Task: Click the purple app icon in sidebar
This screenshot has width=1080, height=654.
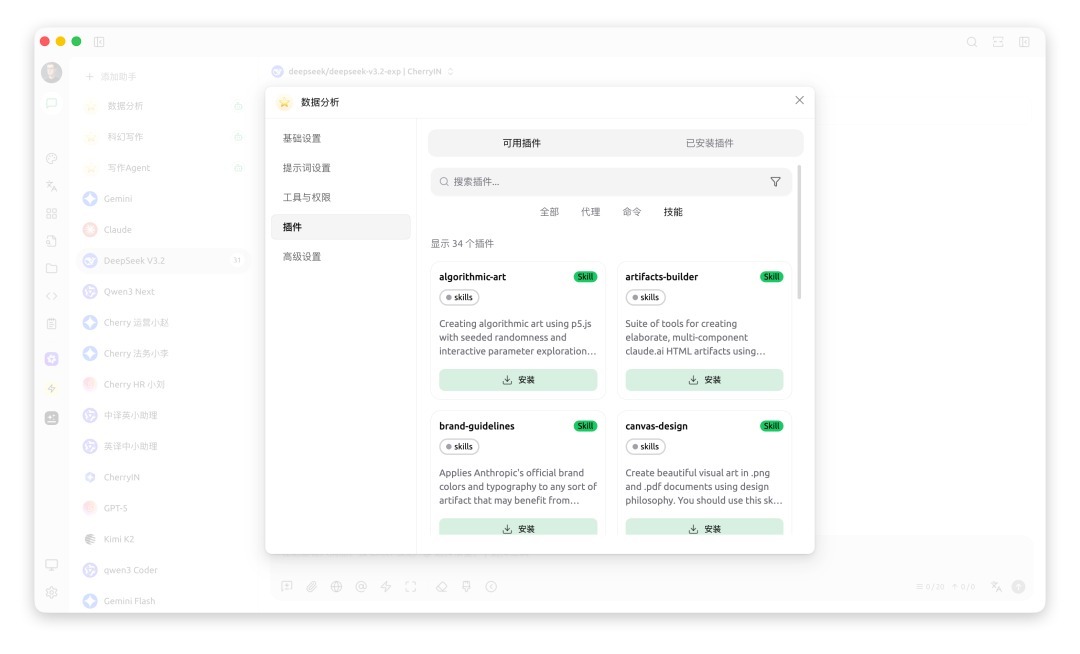Action: pyautogui.click(x=52, y=359)
